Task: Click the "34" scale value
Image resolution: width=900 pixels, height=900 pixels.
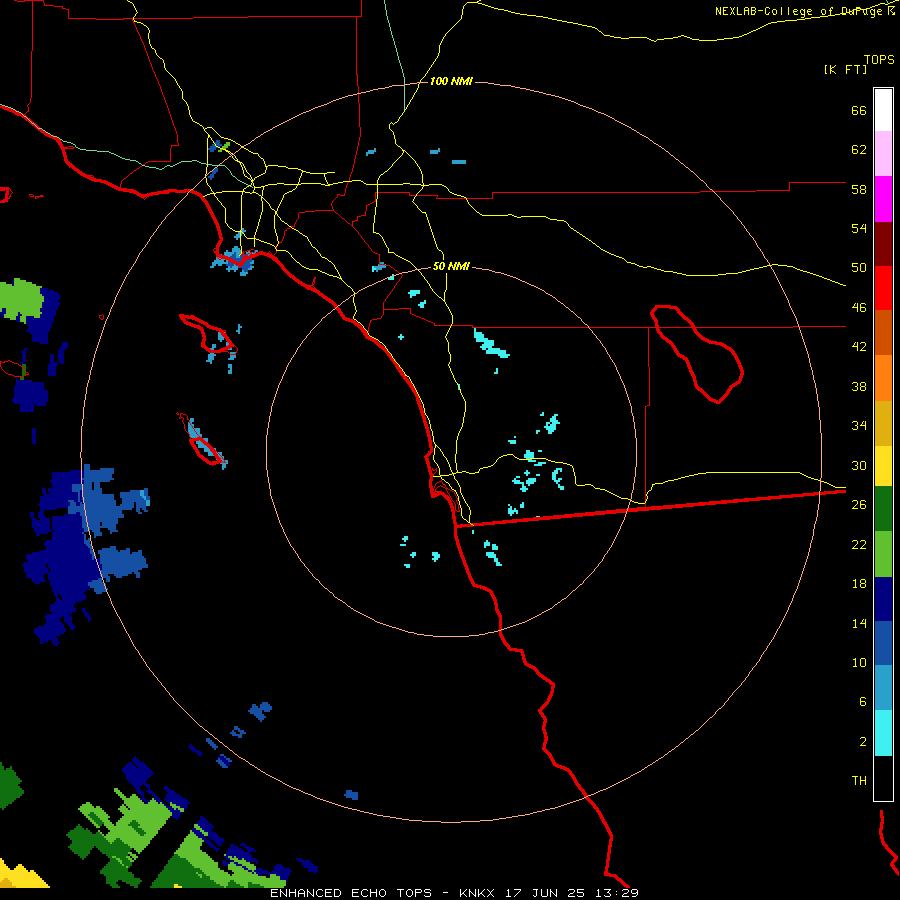Action: (859, 426)
